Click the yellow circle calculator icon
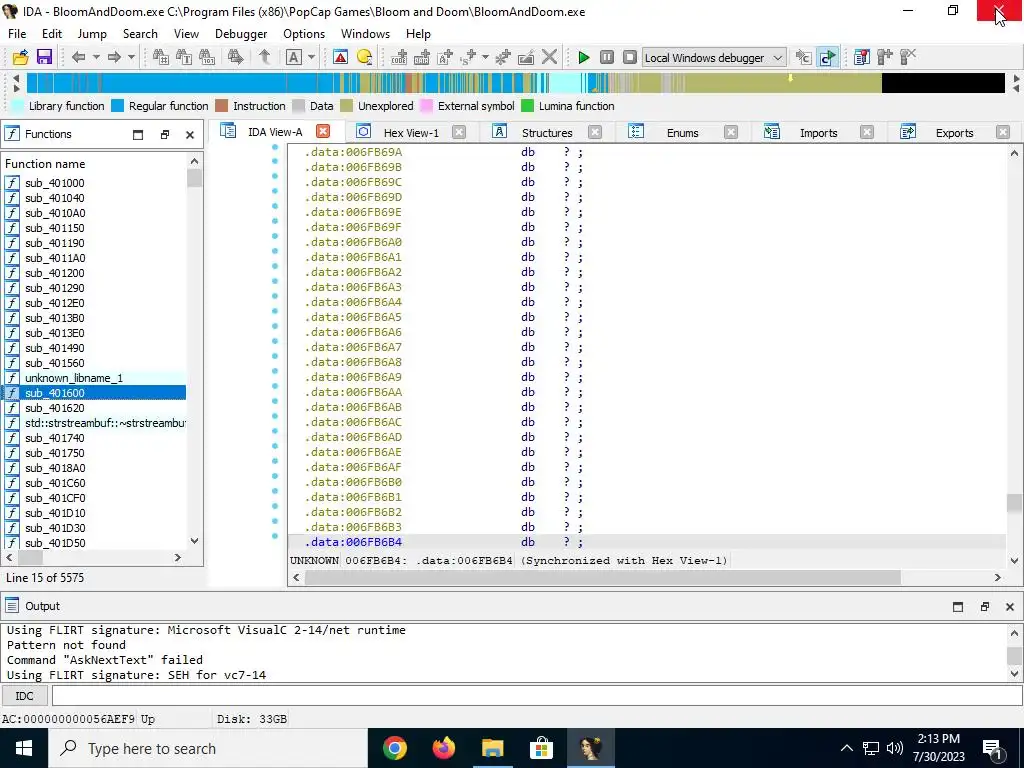Viewport: 1024px width, 768px height. [364, 57]
